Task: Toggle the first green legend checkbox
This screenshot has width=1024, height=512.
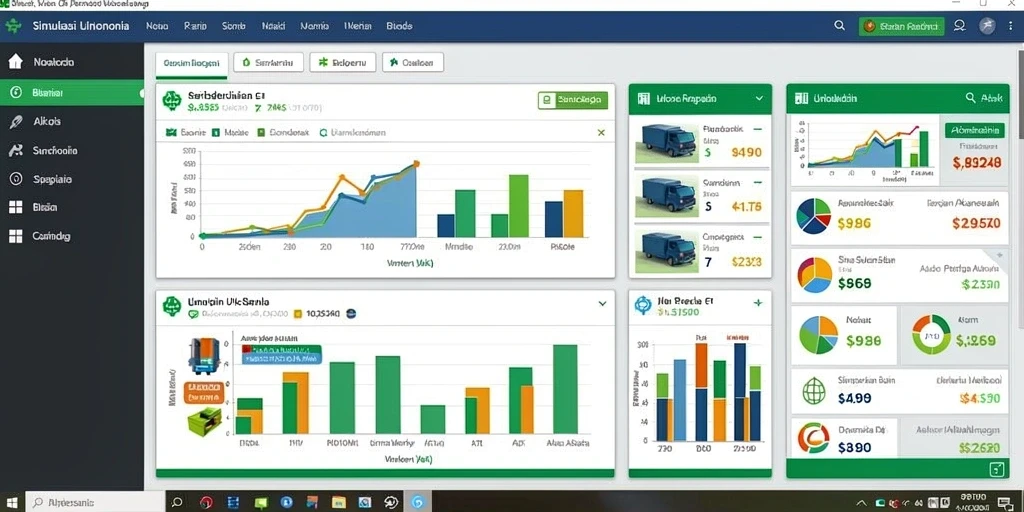Action: coord(171,132)
